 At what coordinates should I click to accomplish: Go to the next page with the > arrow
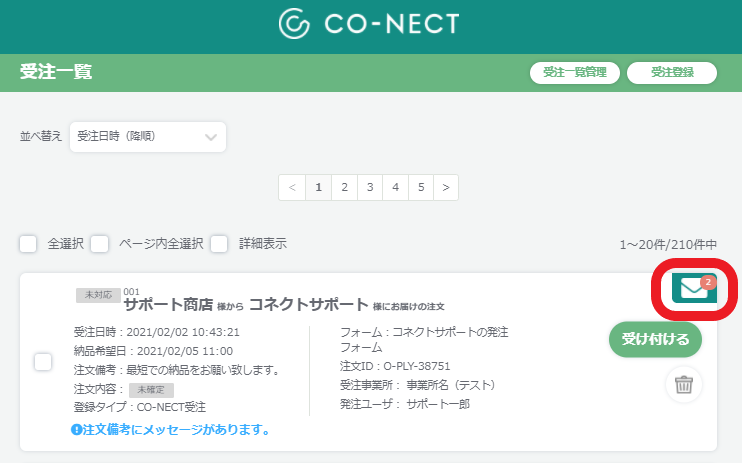coord(446,187)
